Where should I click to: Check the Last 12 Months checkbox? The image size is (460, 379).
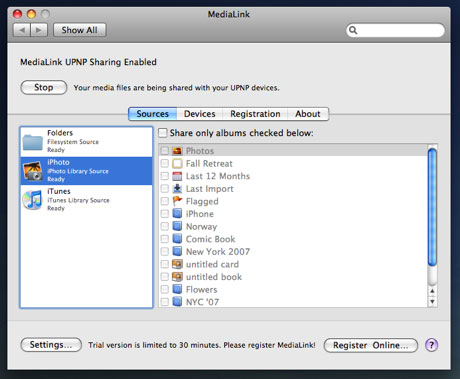tap(165, 176)
